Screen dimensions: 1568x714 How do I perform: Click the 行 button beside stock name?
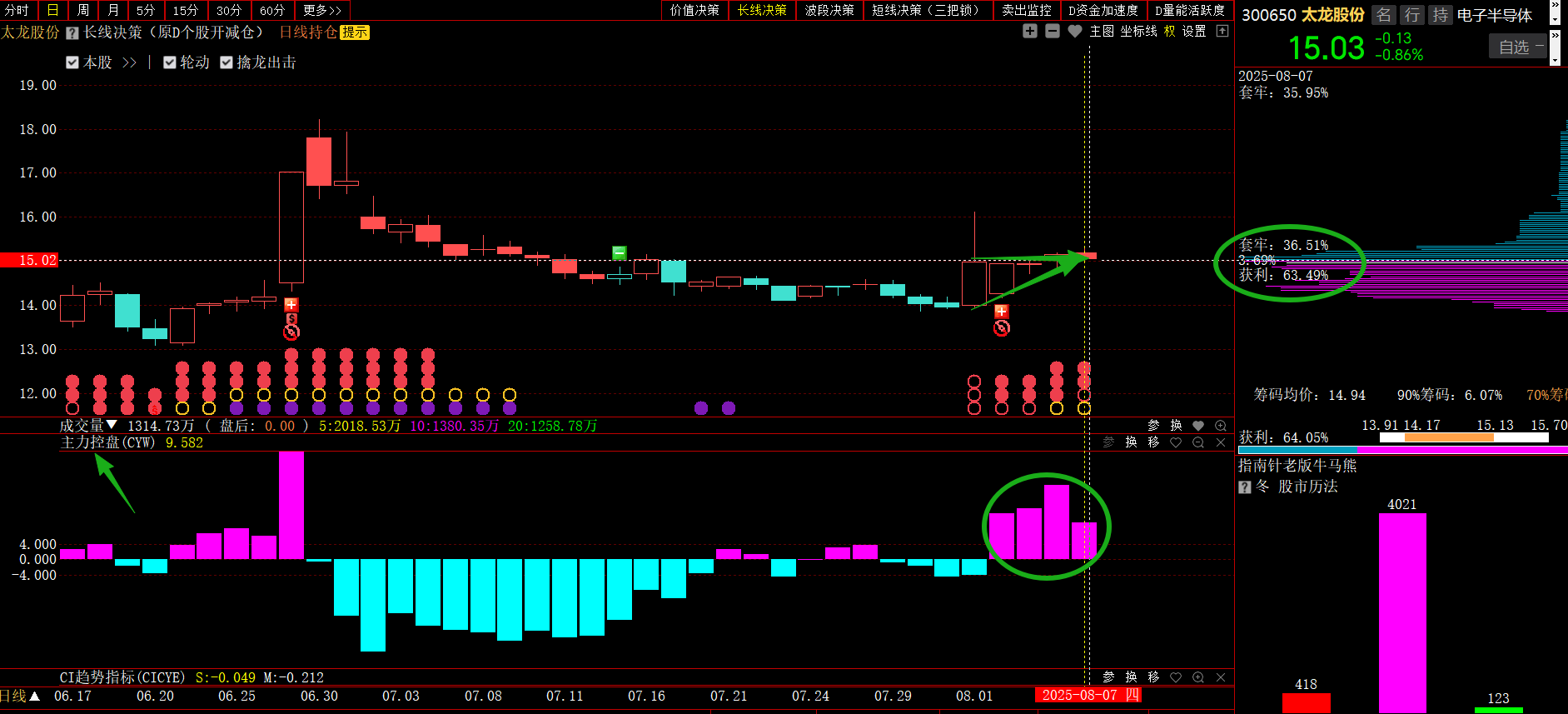[x=1412, y=15]
